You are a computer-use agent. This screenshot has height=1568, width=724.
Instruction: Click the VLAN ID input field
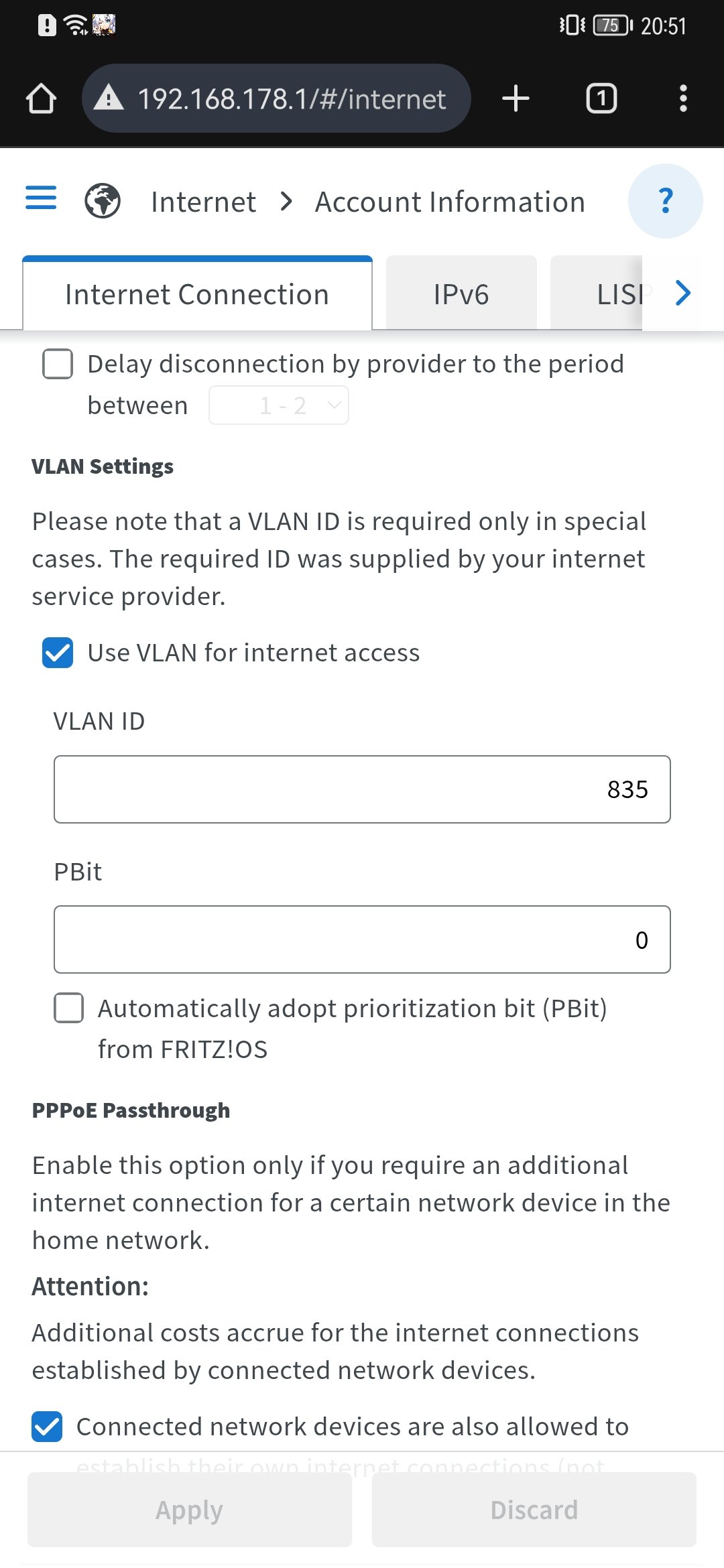click(x=362, y=789)
